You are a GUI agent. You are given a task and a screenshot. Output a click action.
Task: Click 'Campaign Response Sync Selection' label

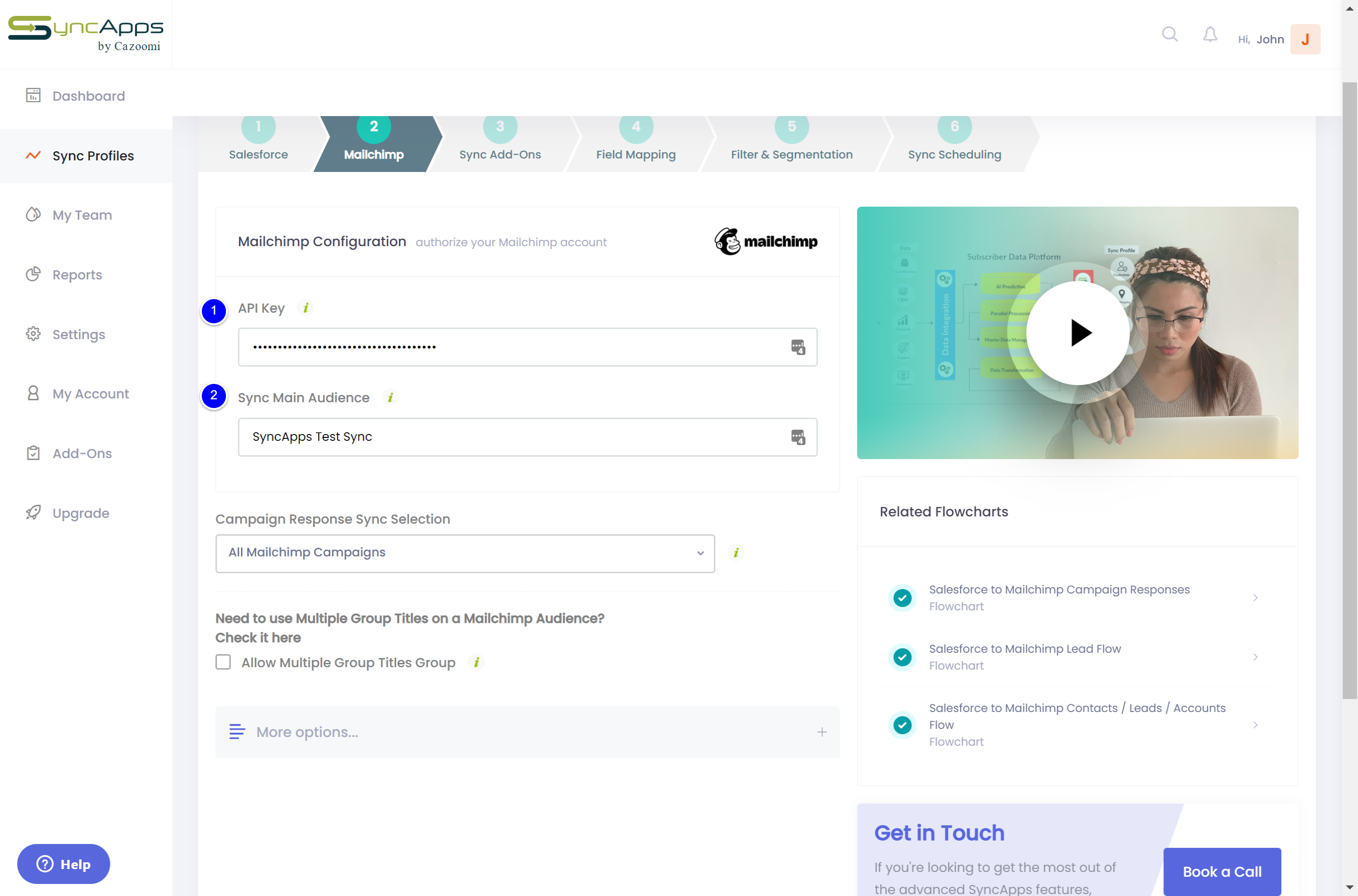coord(332,519)
